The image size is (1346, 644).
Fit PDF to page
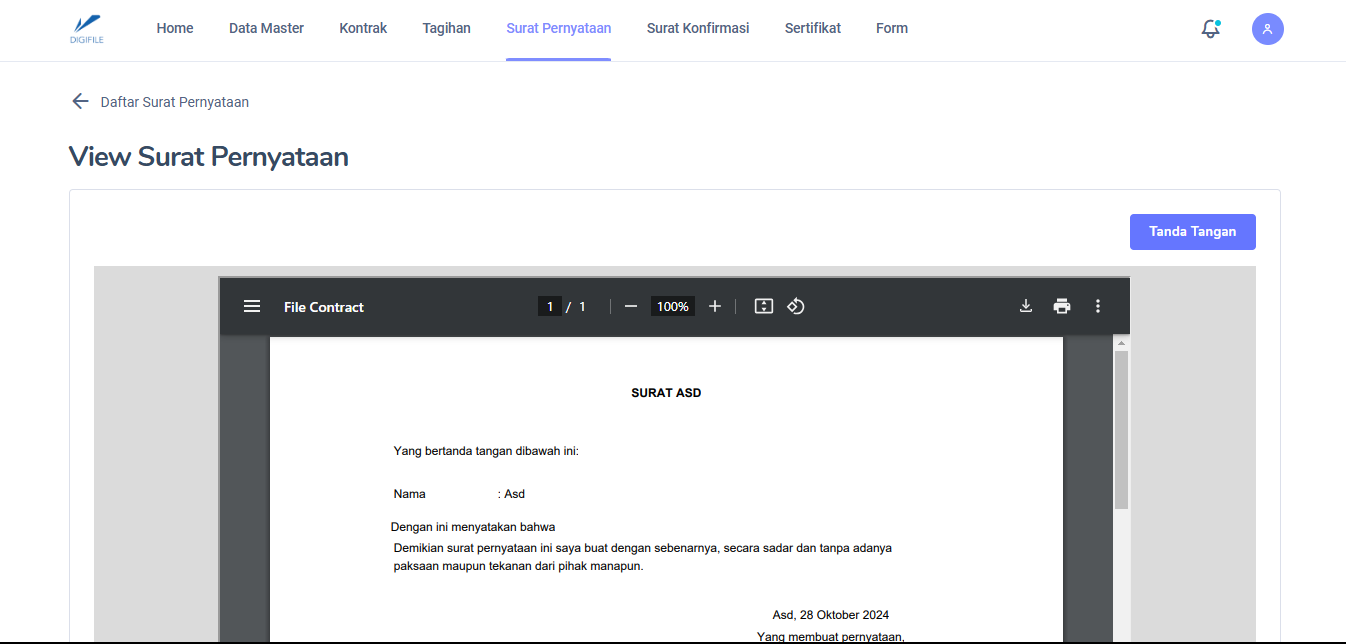click(764, 306)
